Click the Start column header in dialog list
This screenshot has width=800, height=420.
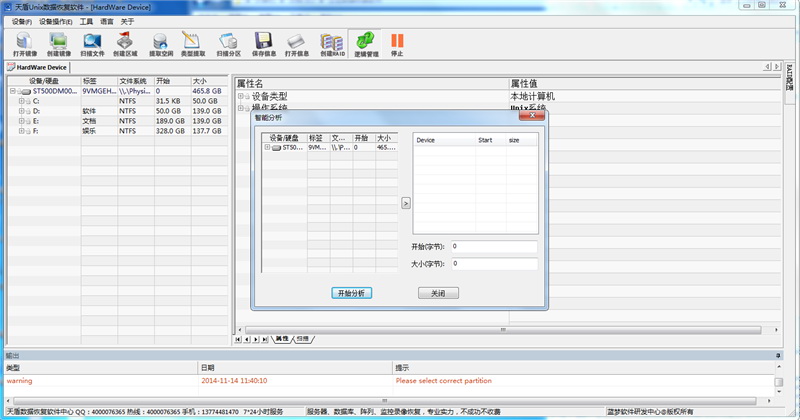coord(491,140)
